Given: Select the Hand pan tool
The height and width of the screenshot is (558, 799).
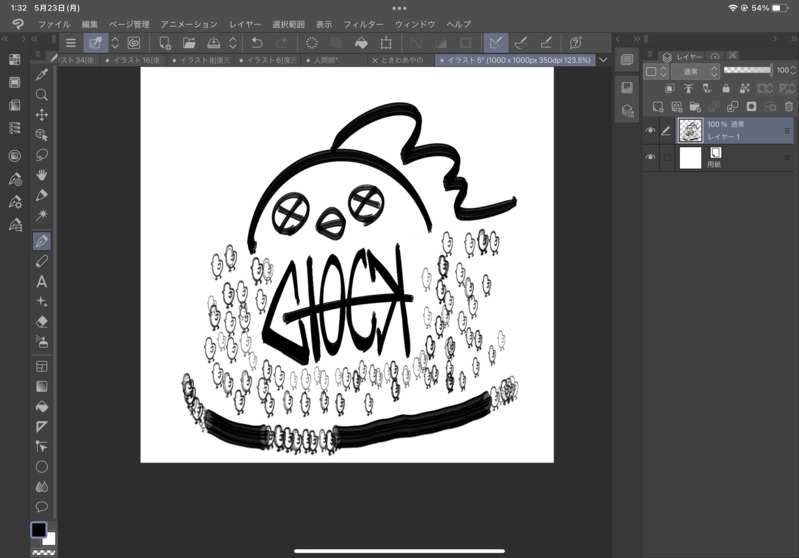Looking at the screenshot, I should (42, 175).
